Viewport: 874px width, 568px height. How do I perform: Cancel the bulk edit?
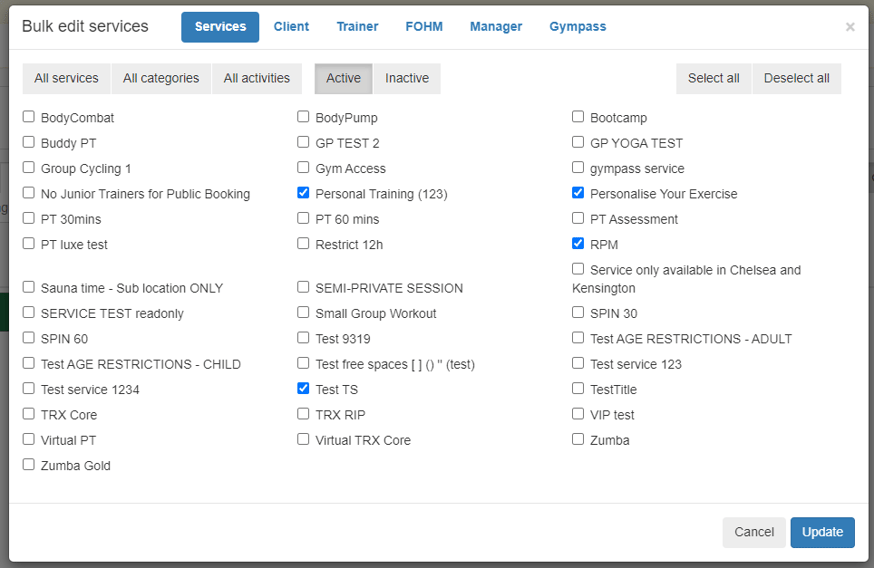[754, 532]
